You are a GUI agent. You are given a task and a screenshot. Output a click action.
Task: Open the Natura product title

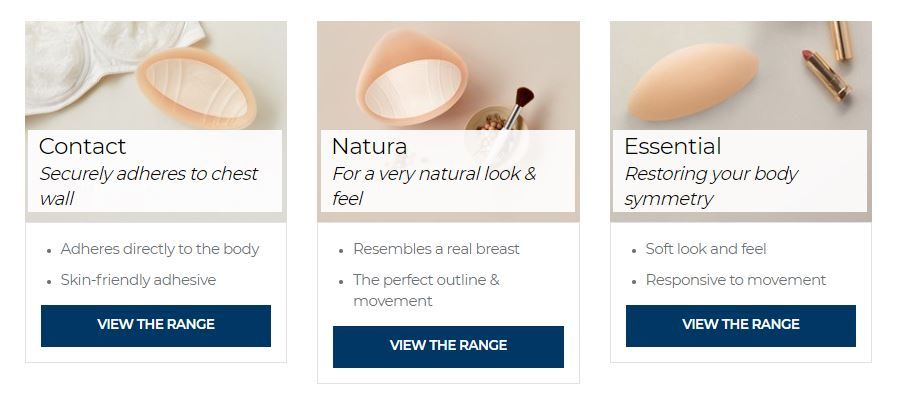369,146
